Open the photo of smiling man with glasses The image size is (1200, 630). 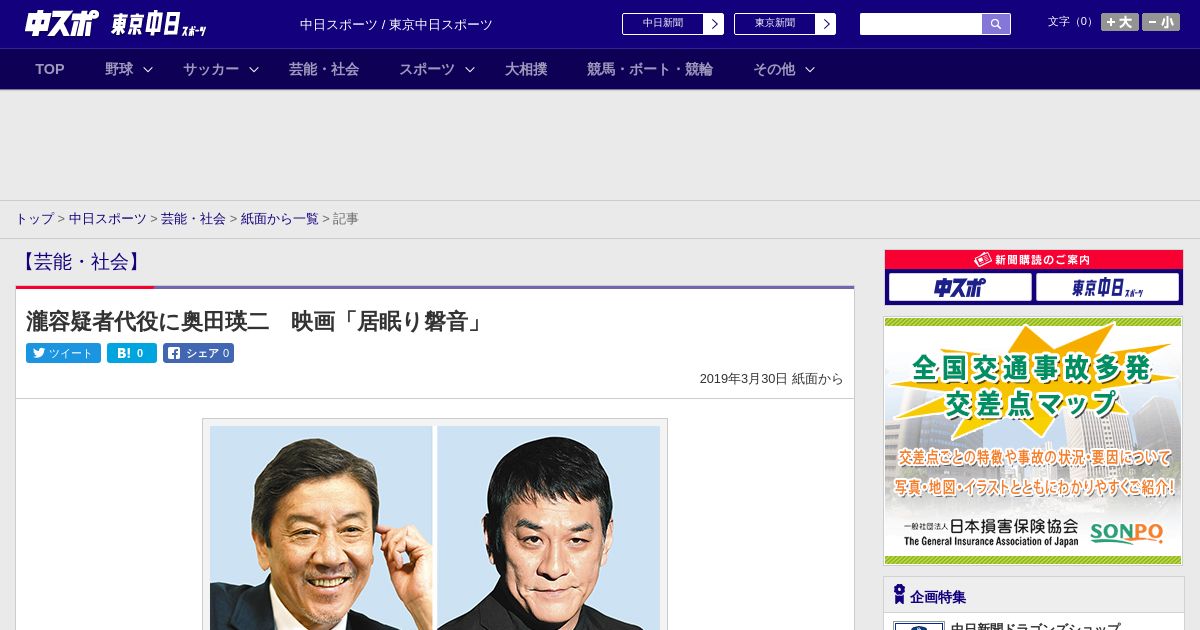pyautogui.click(x=321, y=528)
